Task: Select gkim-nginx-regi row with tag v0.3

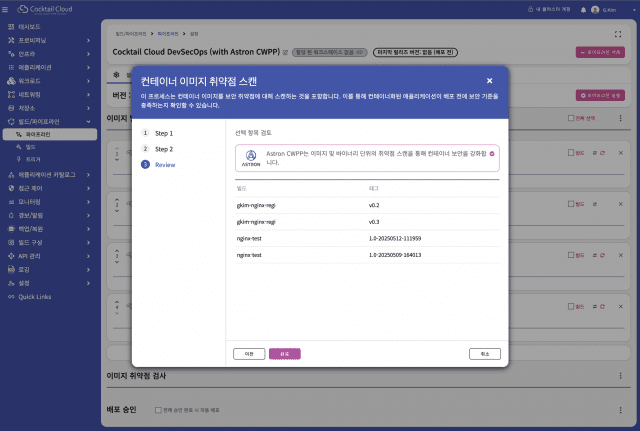Action: (x=367, y=222)
